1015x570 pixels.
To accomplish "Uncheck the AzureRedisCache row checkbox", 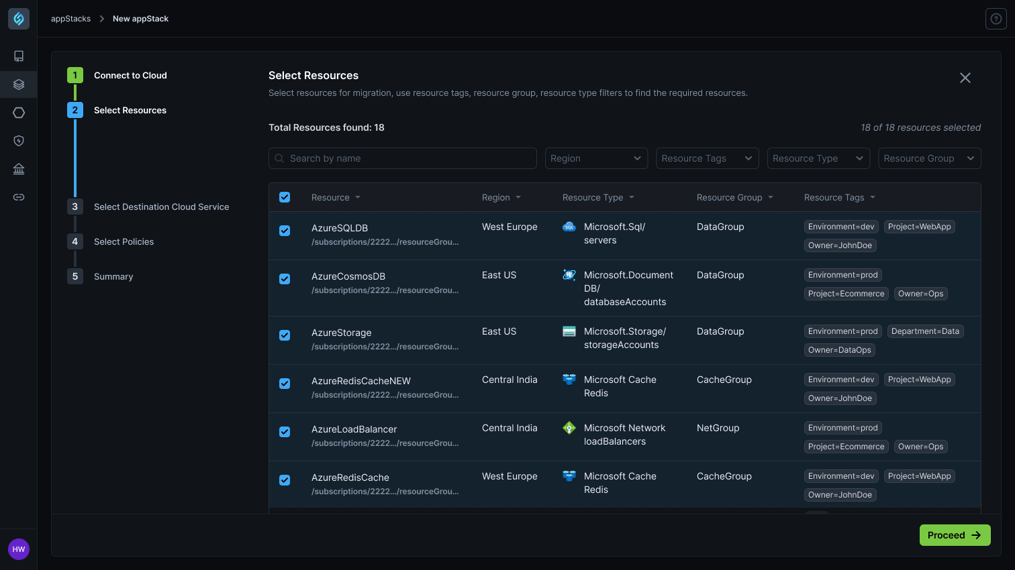I will click(x=285, y=480).
